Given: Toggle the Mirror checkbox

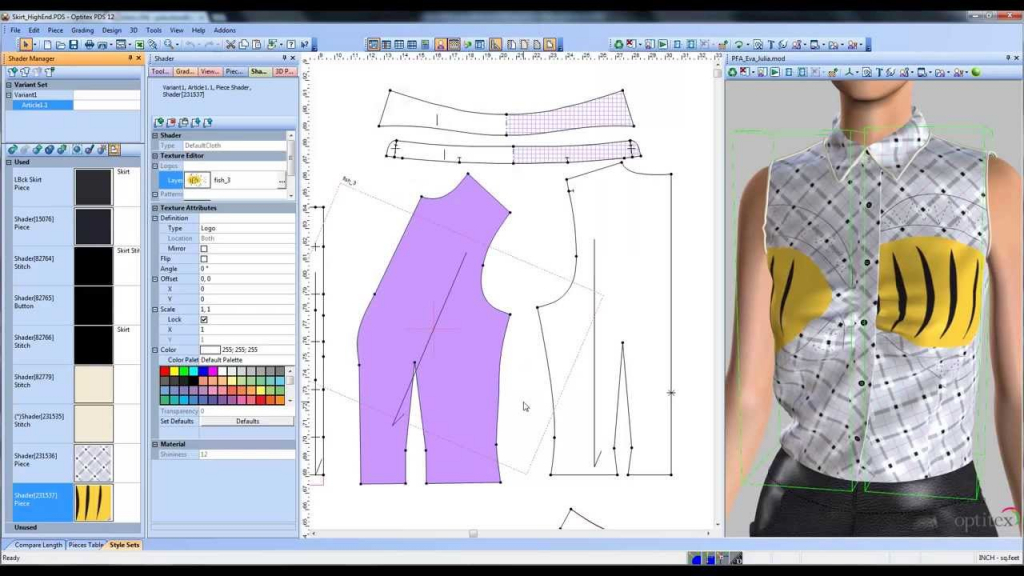Looking at the screenshot, I should (204, 249).
